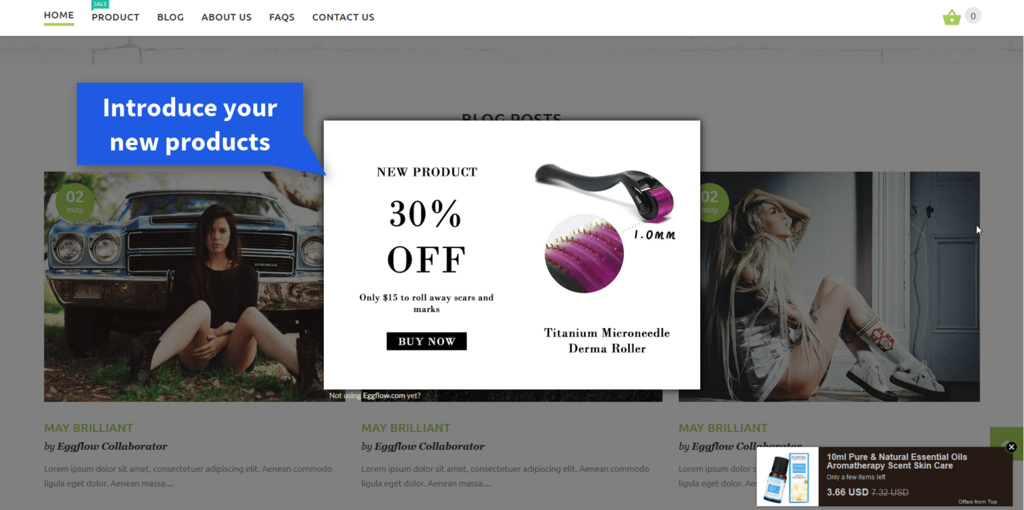The image size is (1024, 510).
Task: Click the 'Not using Eggflow.com yet?' link
Action: coord(375,396)
